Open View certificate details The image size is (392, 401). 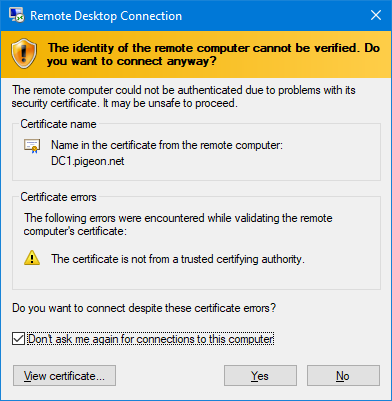[x=64, y=376]
